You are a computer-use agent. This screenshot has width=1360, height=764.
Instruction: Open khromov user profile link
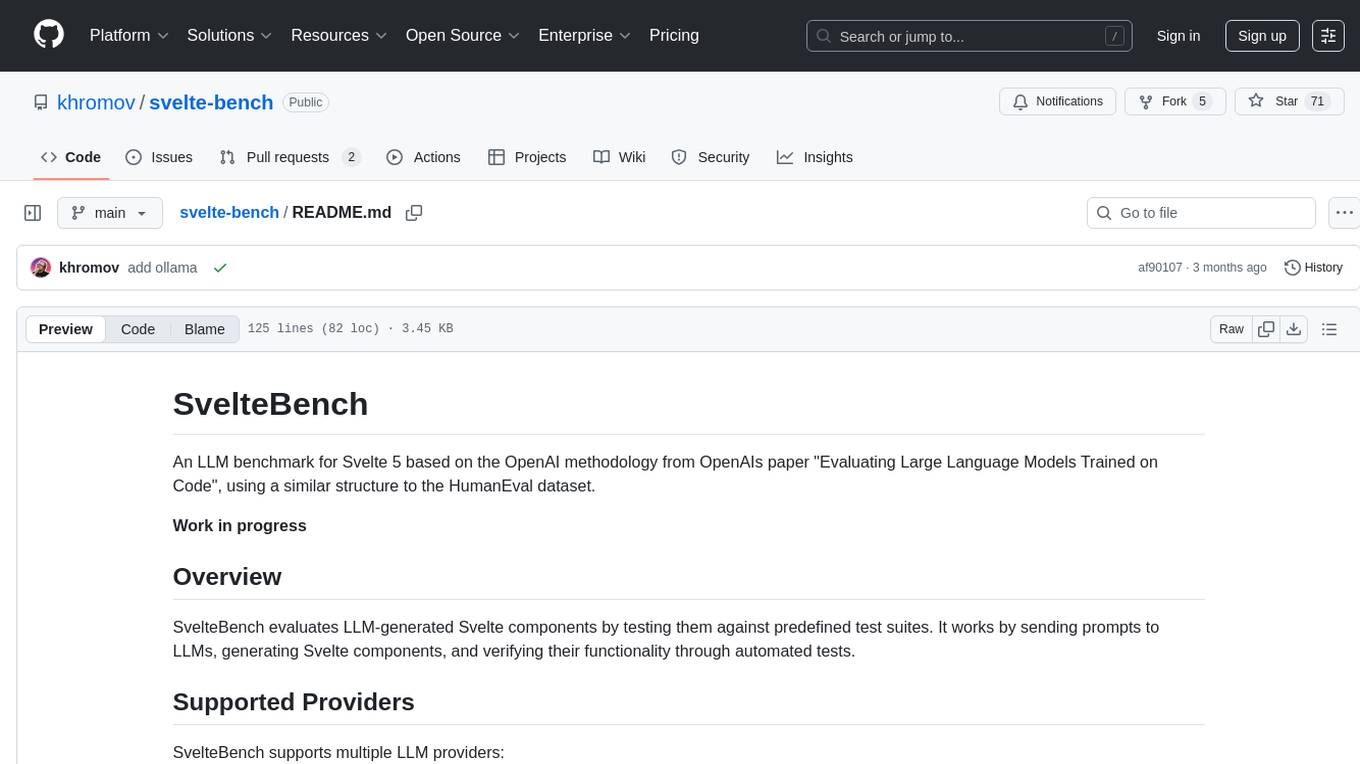click(x=96, y=102)
